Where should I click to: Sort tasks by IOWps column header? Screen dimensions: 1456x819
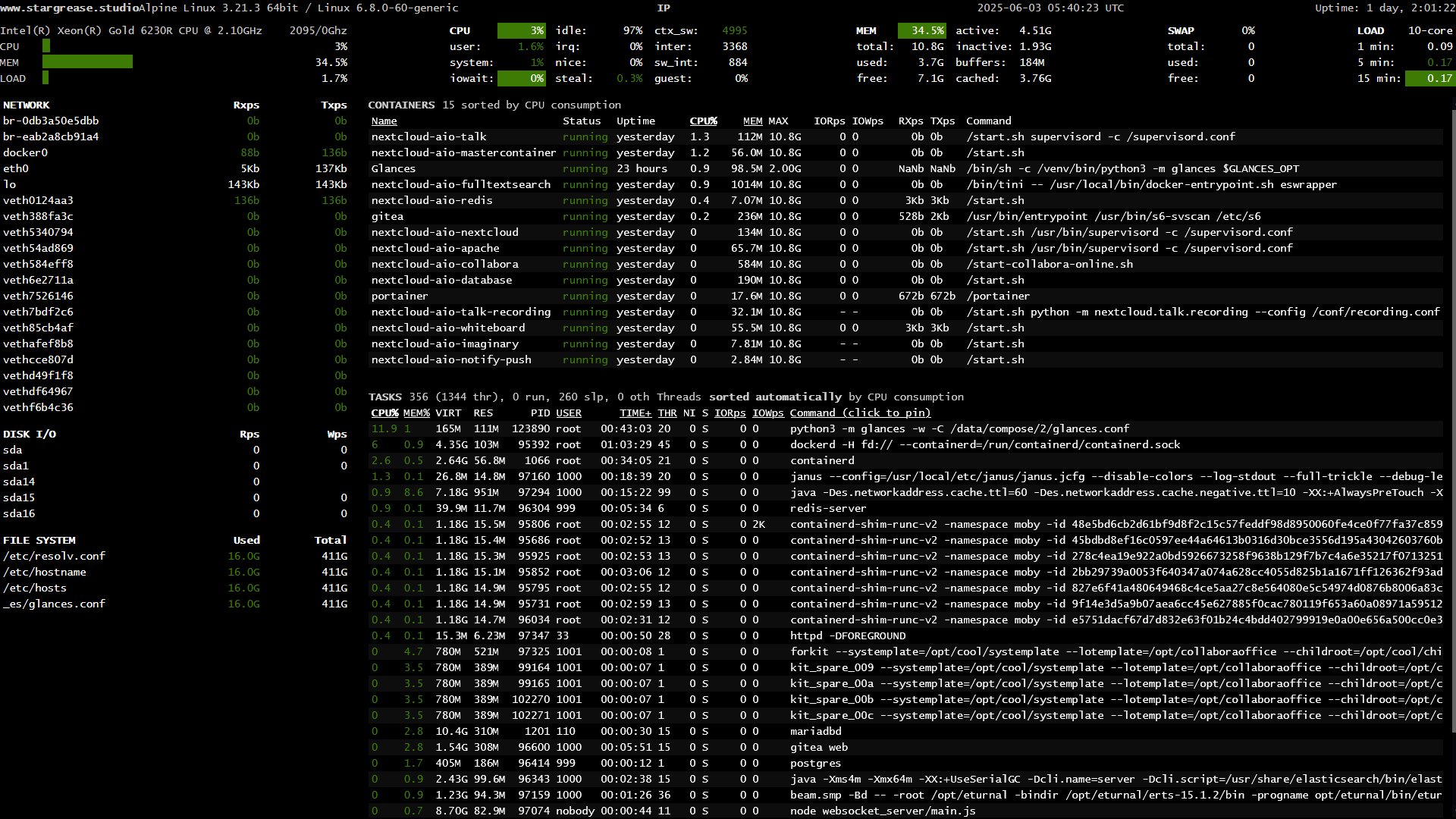[768, 413]
